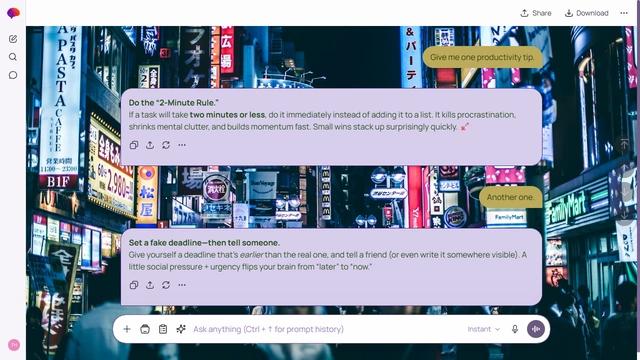Share the "2-Minute Rule" response
This screenshot has width=640, height=360.
tap(150, 145)
